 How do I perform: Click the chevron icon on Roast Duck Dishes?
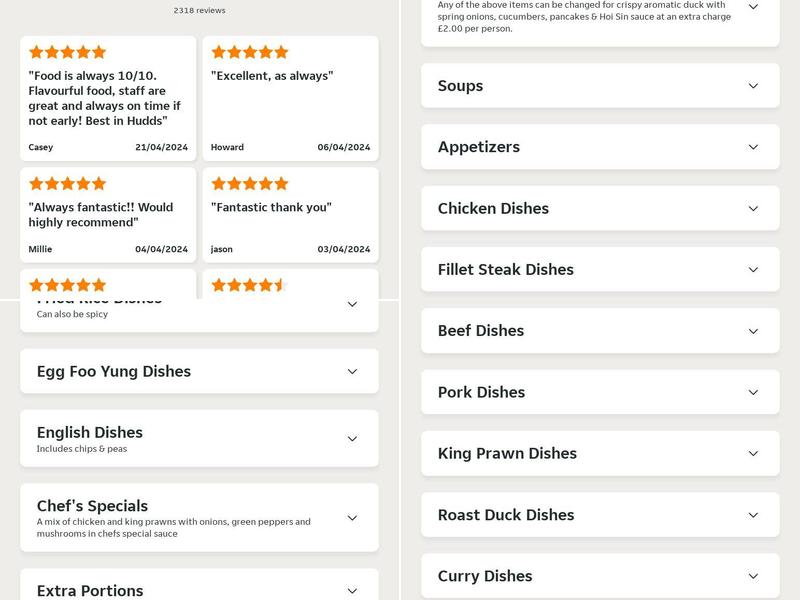(x=755, y=515)
